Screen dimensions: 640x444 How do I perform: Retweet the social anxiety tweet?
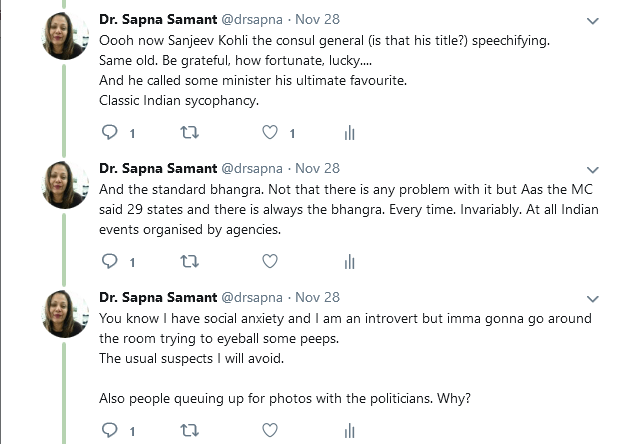[x=189, y=431]
